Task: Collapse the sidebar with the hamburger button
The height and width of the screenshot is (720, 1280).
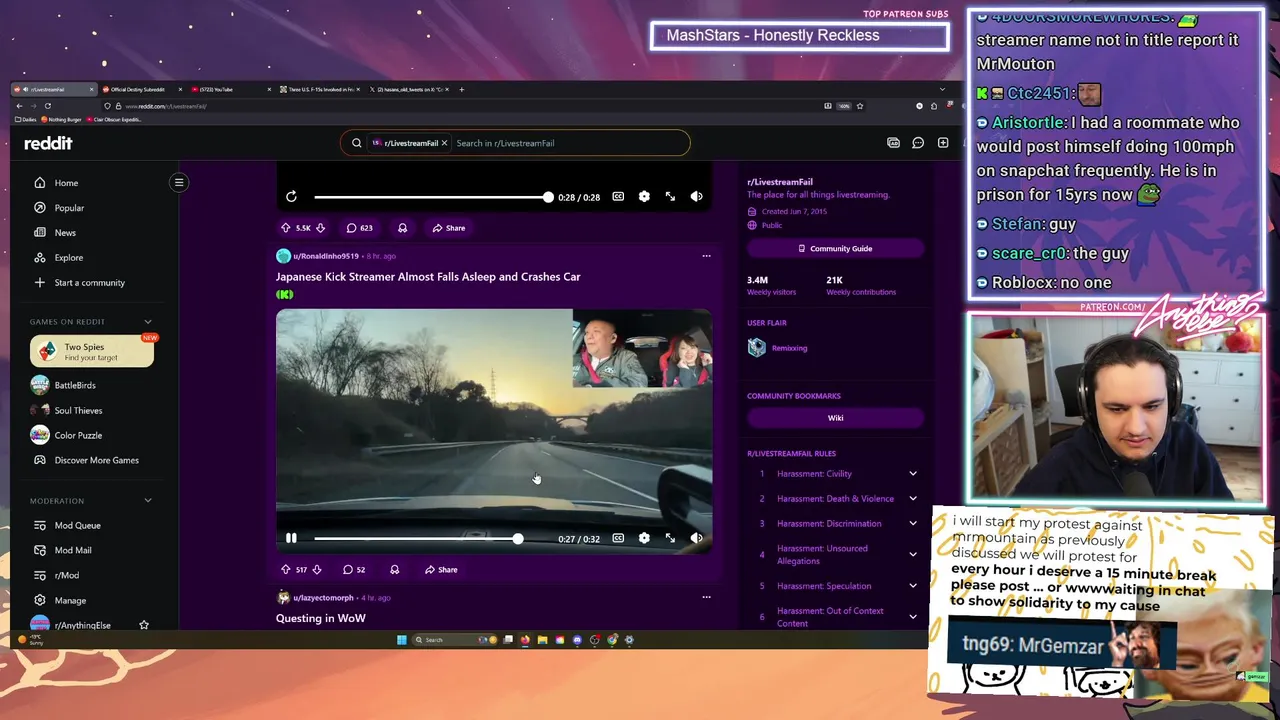Action: tap(179, 182)
